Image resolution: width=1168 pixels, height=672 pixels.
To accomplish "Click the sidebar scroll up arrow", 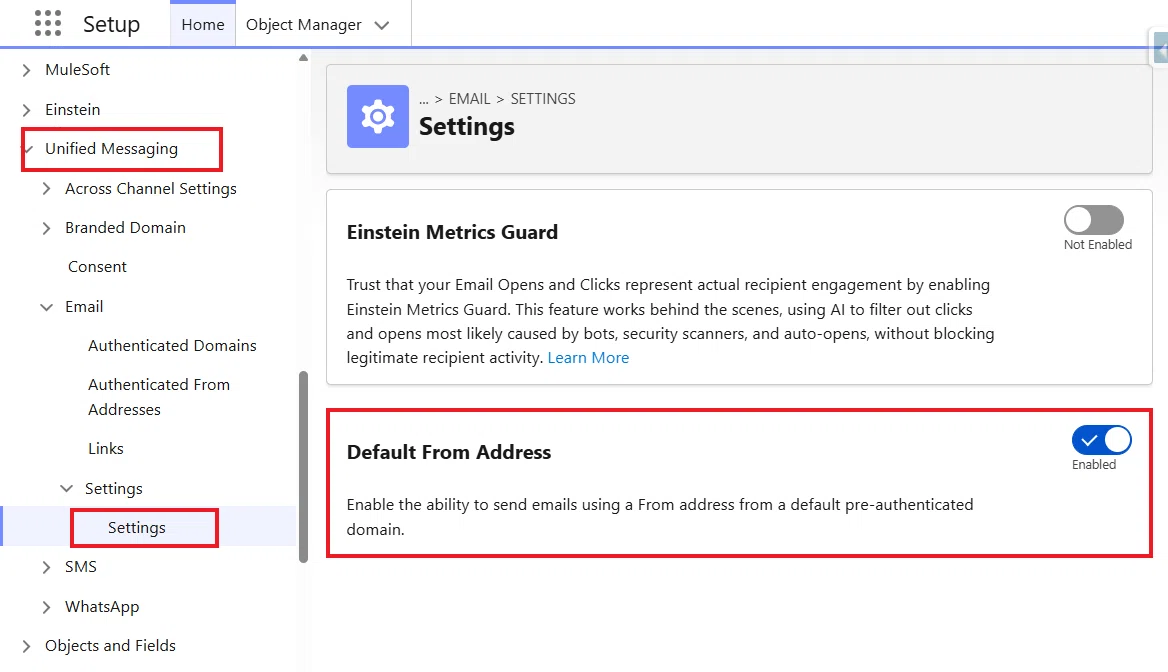I will [x=303, y=57].
